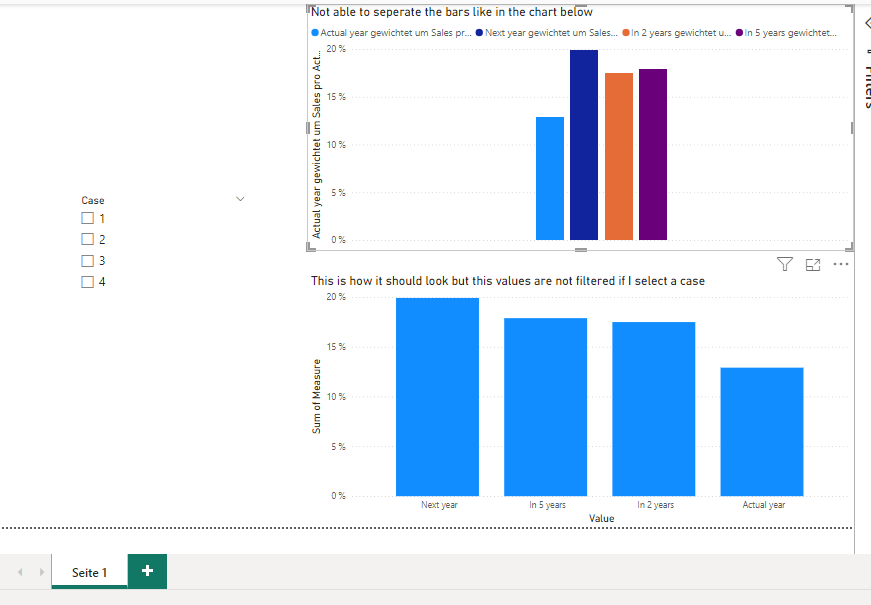The height and width of the screenshot is (605, 871).
Task: Click the 'Next year' axis label
Action: (x=439, y=505)
